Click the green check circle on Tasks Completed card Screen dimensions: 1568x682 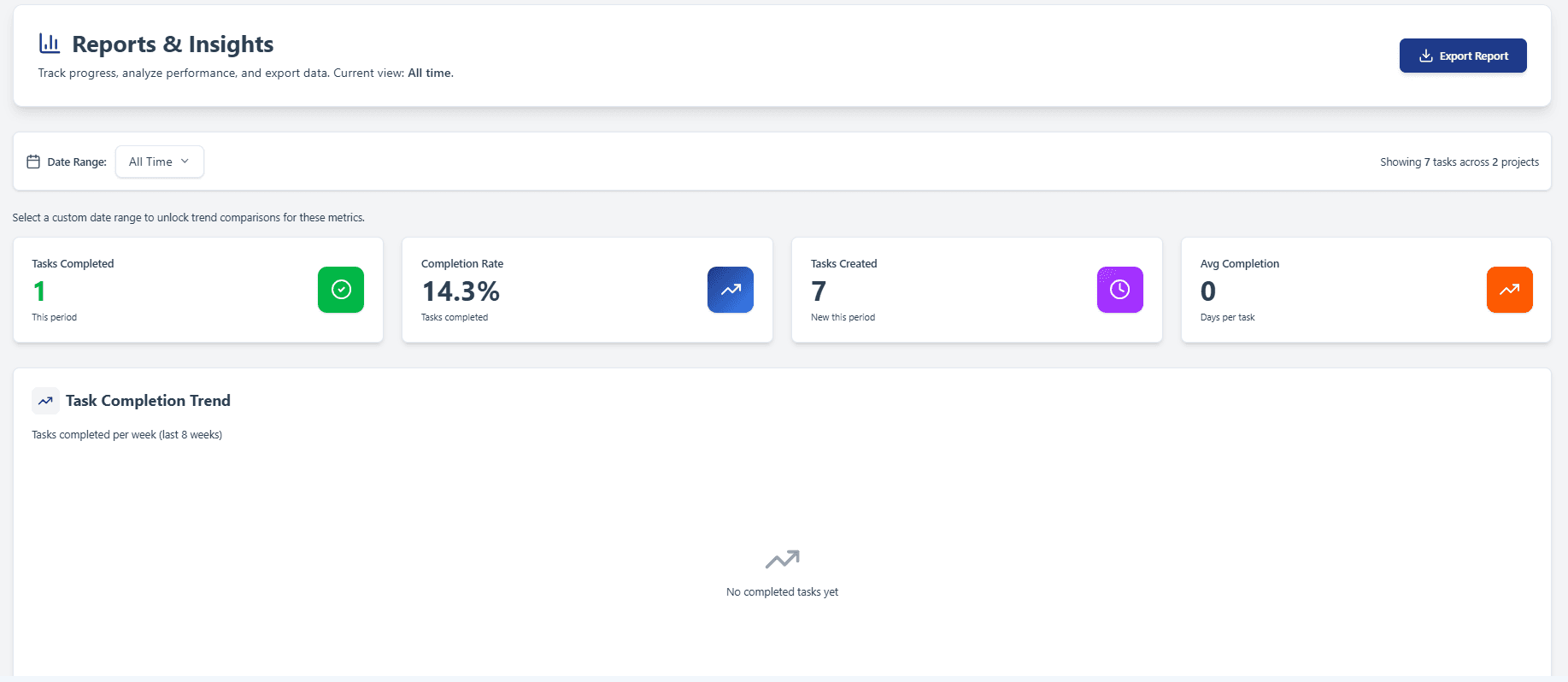click(x=340, y=290)
